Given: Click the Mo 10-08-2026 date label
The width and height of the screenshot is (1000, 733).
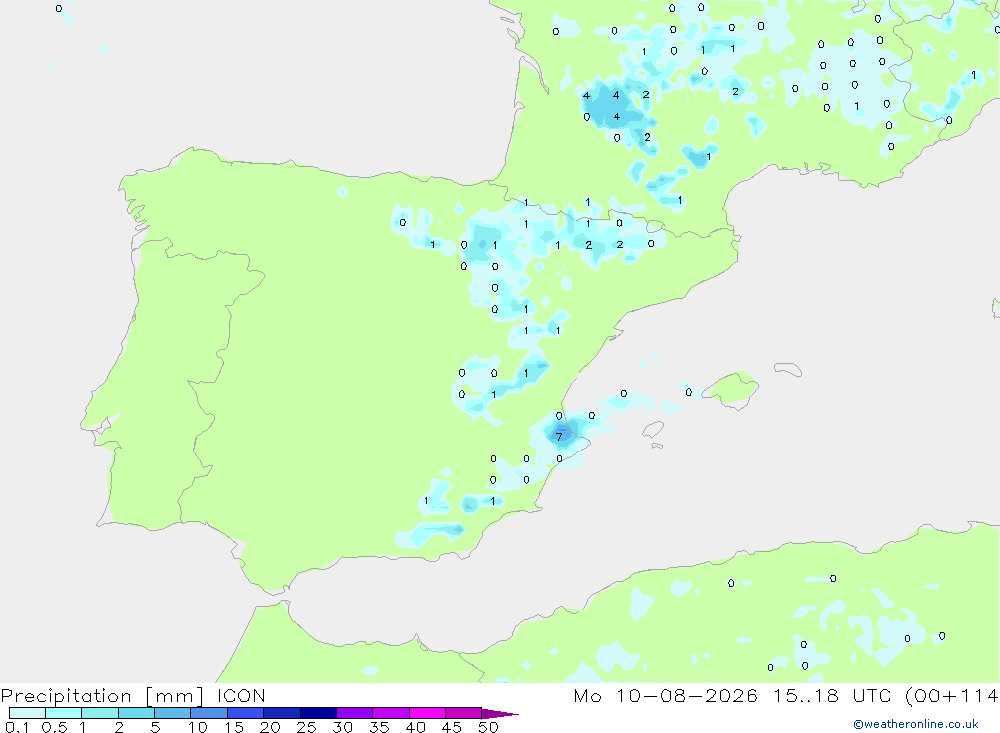Looking at the screenshot, I should (665, 695).
